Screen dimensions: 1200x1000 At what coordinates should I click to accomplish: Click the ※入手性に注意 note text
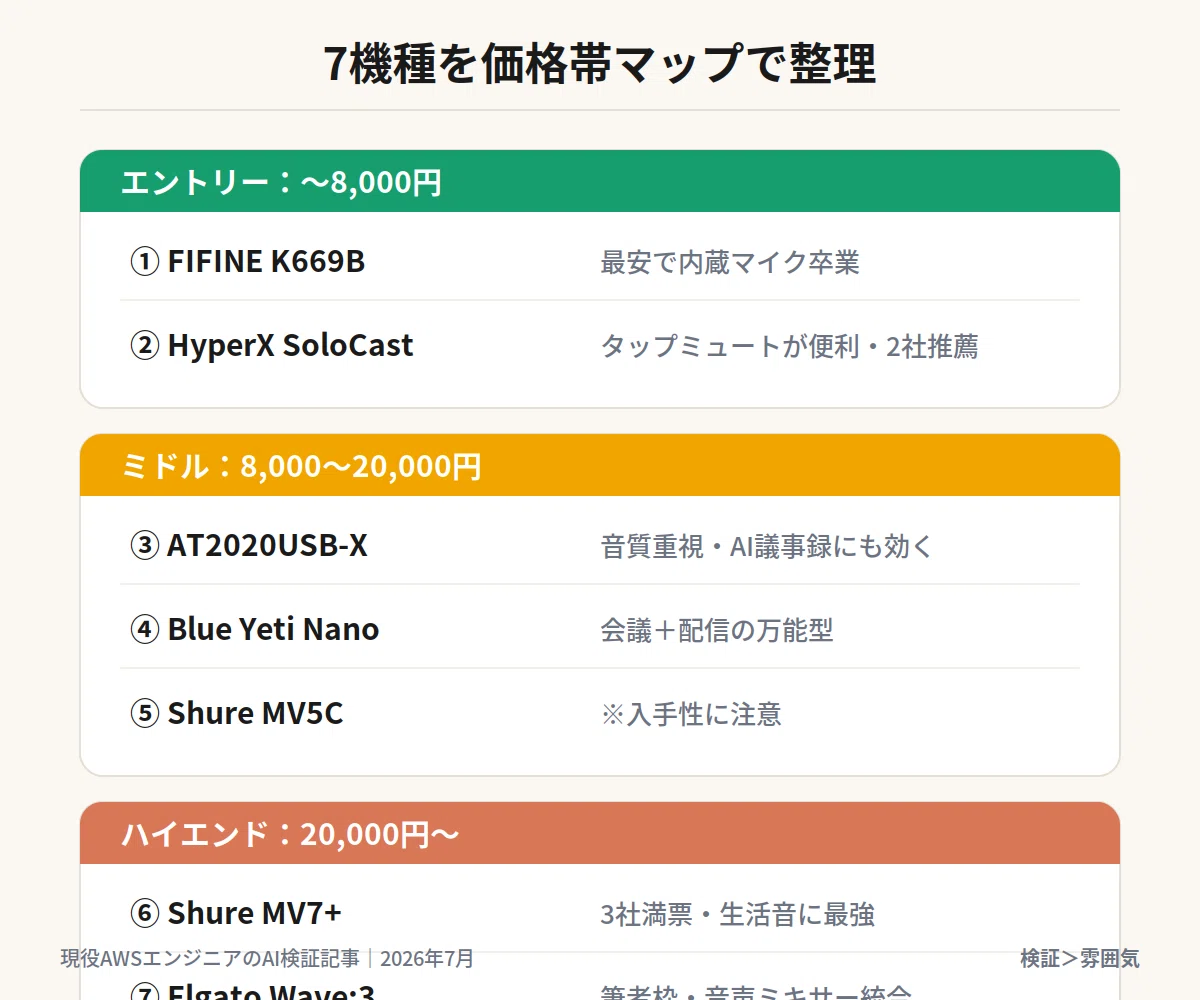691,715
